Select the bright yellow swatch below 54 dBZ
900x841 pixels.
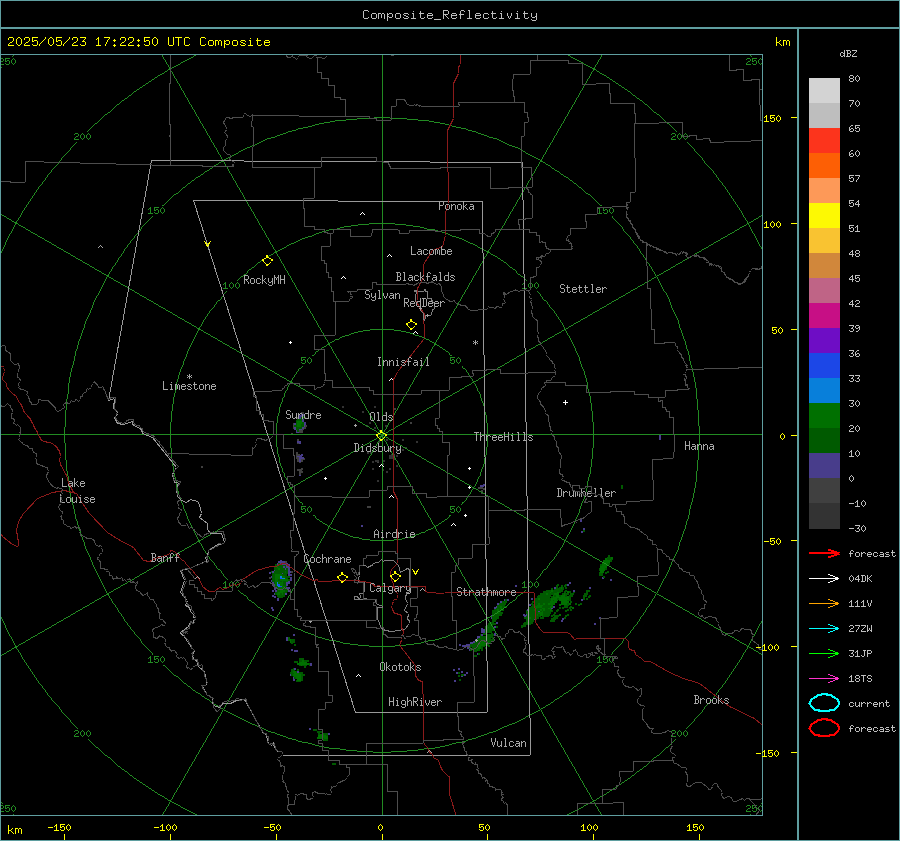[x=824, y=215]
